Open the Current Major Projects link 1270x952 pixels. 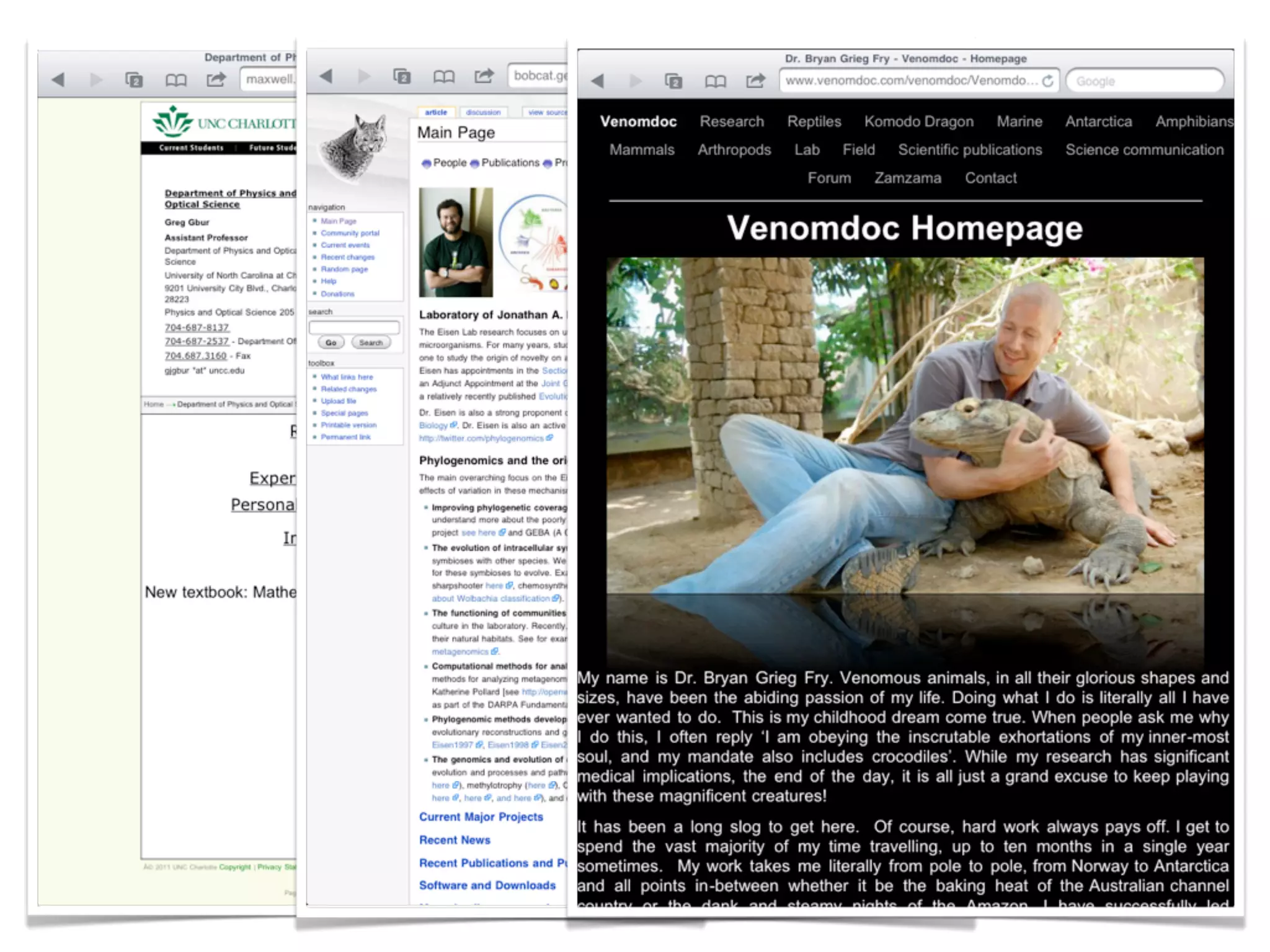tap(481, 817)
